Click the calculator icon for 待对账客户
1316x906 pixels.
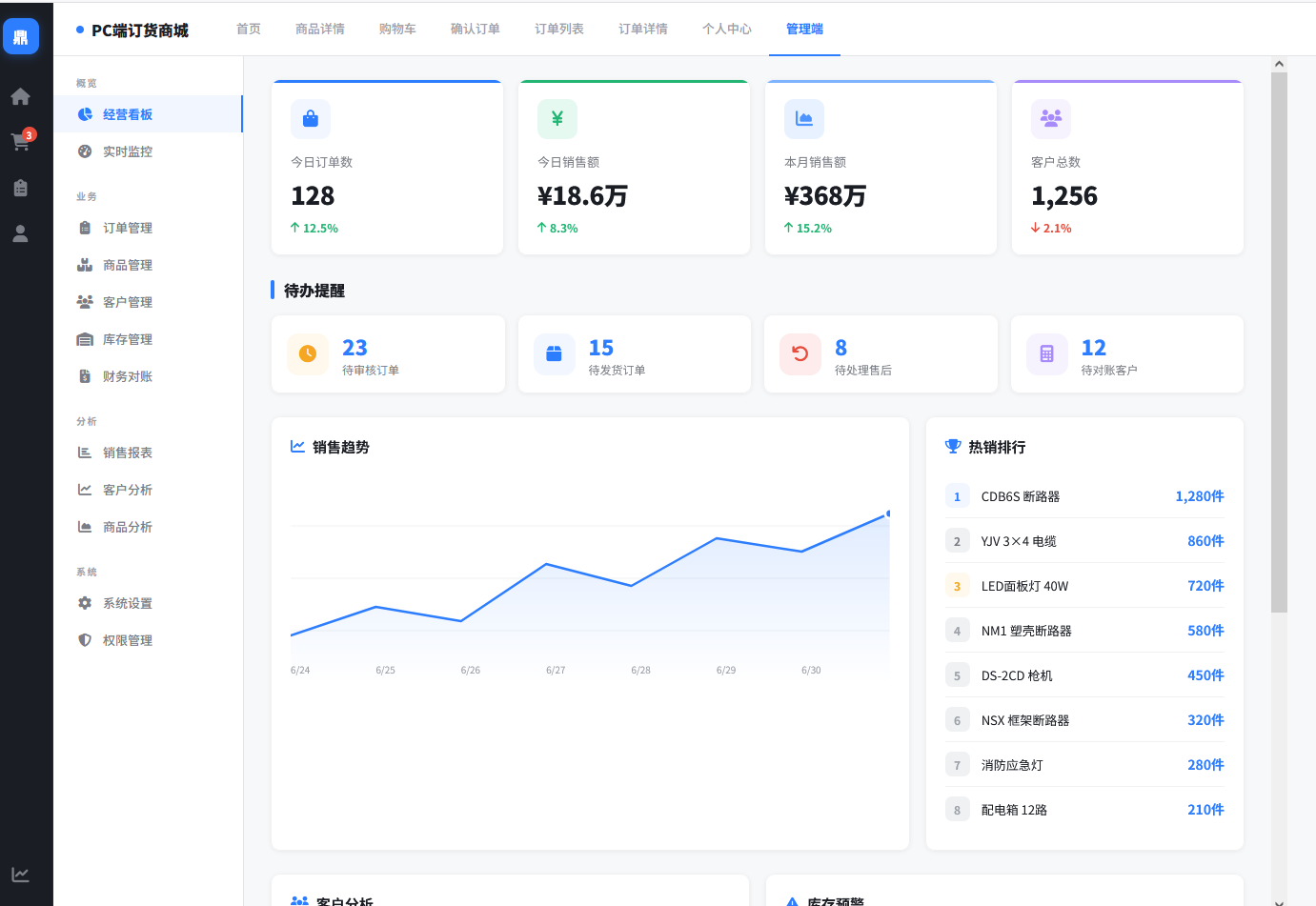(x=1047, y=354)
